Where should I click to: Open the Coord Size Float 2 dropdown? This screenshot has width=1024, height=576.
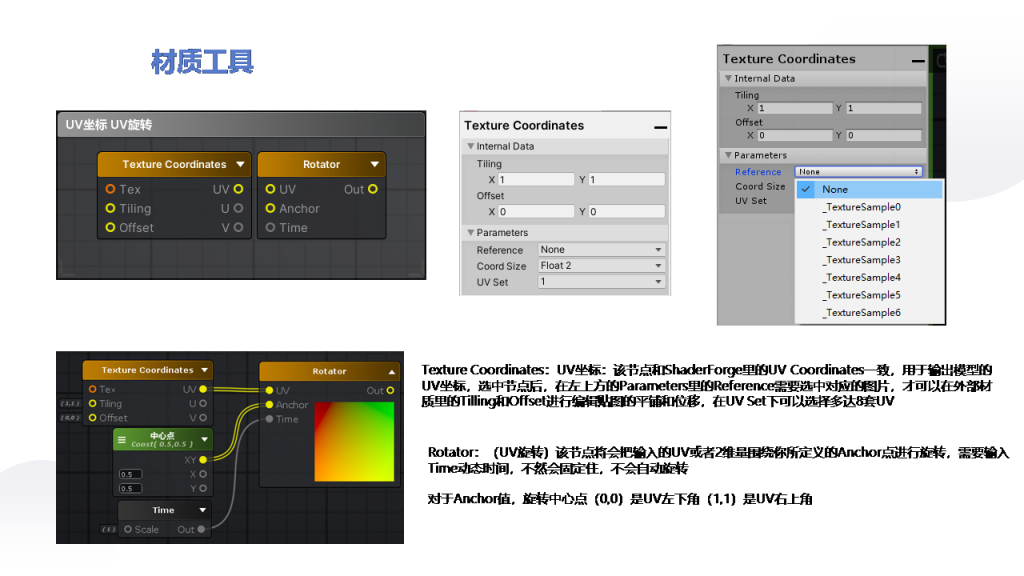click(x=601, y=266)
